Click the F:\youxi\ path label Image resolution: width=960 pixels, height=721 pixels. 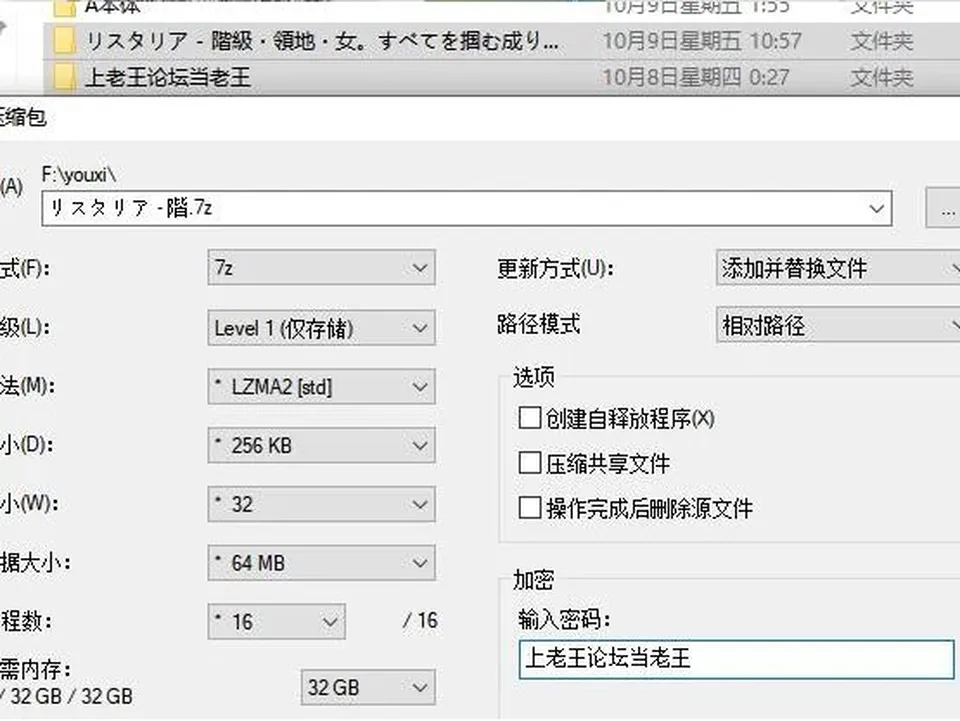pyautogui.click(x=79, y=175)
